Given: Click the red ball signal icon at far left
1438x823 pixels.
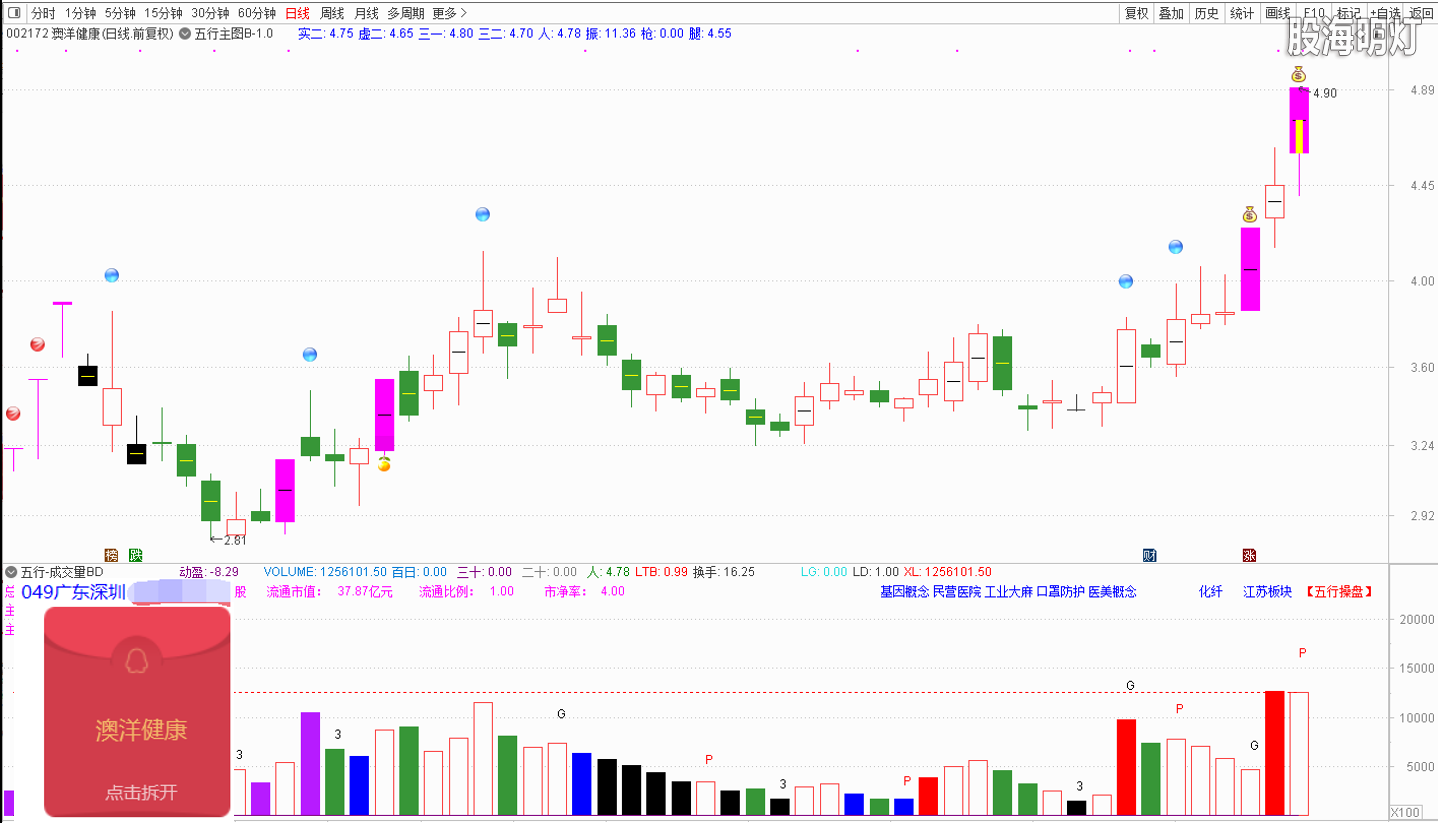Looking at the screenshot, I should point(13,413).
